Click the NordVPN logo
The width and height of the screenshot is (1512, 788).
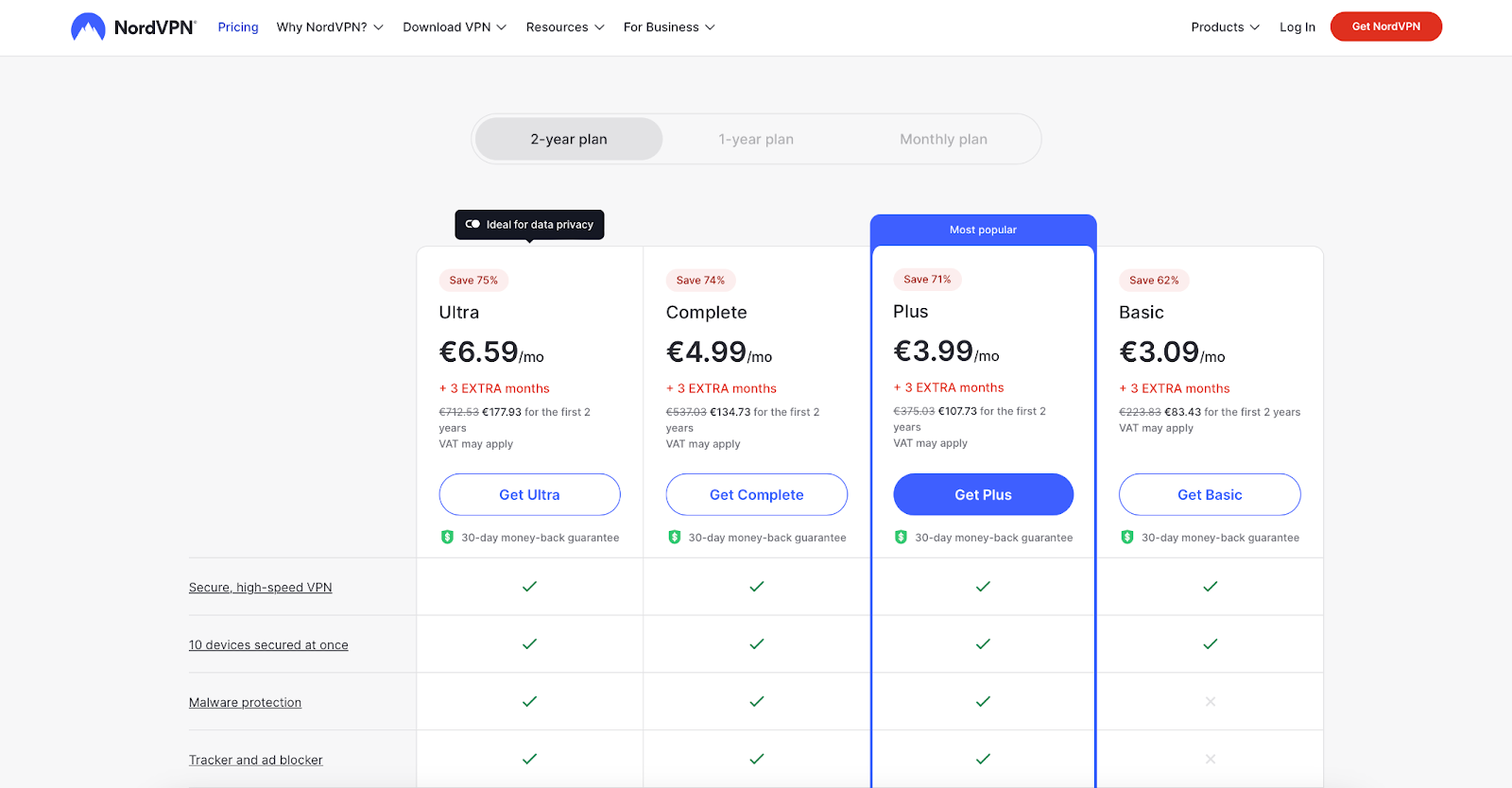[x=133, y=27]
